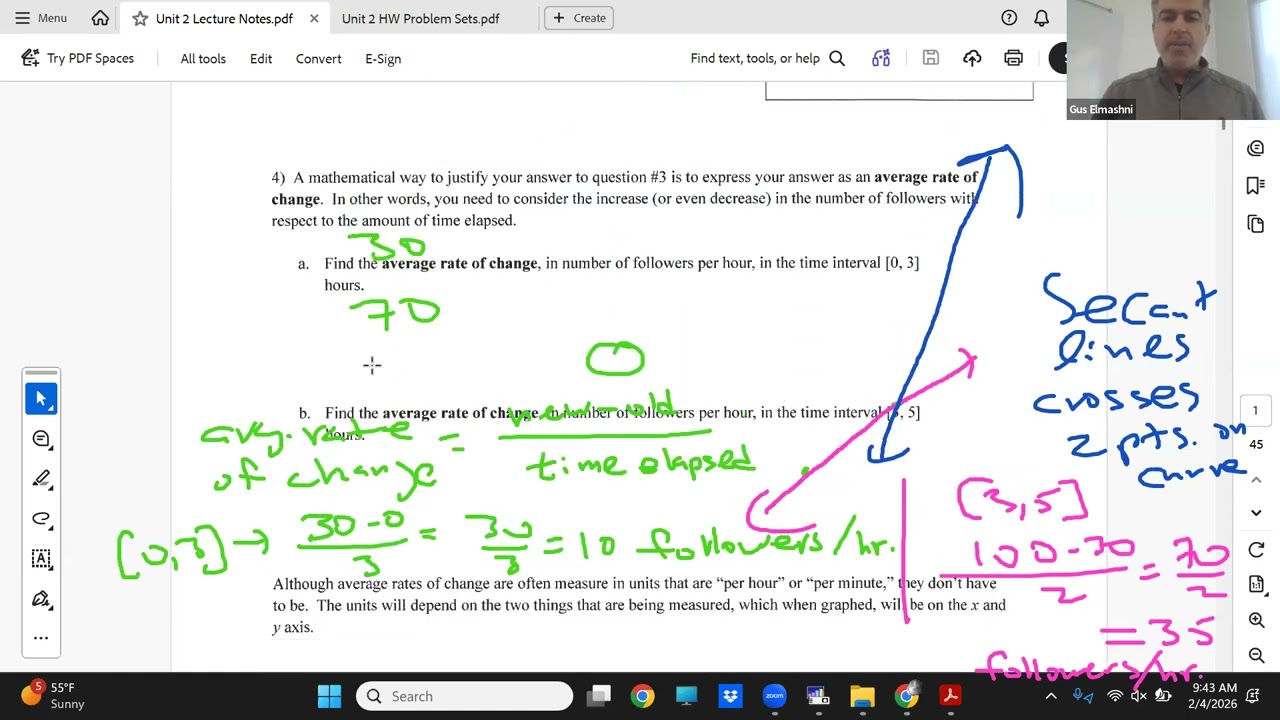Close the Unit 2 Lecture Notes tab

coord(314,18)
